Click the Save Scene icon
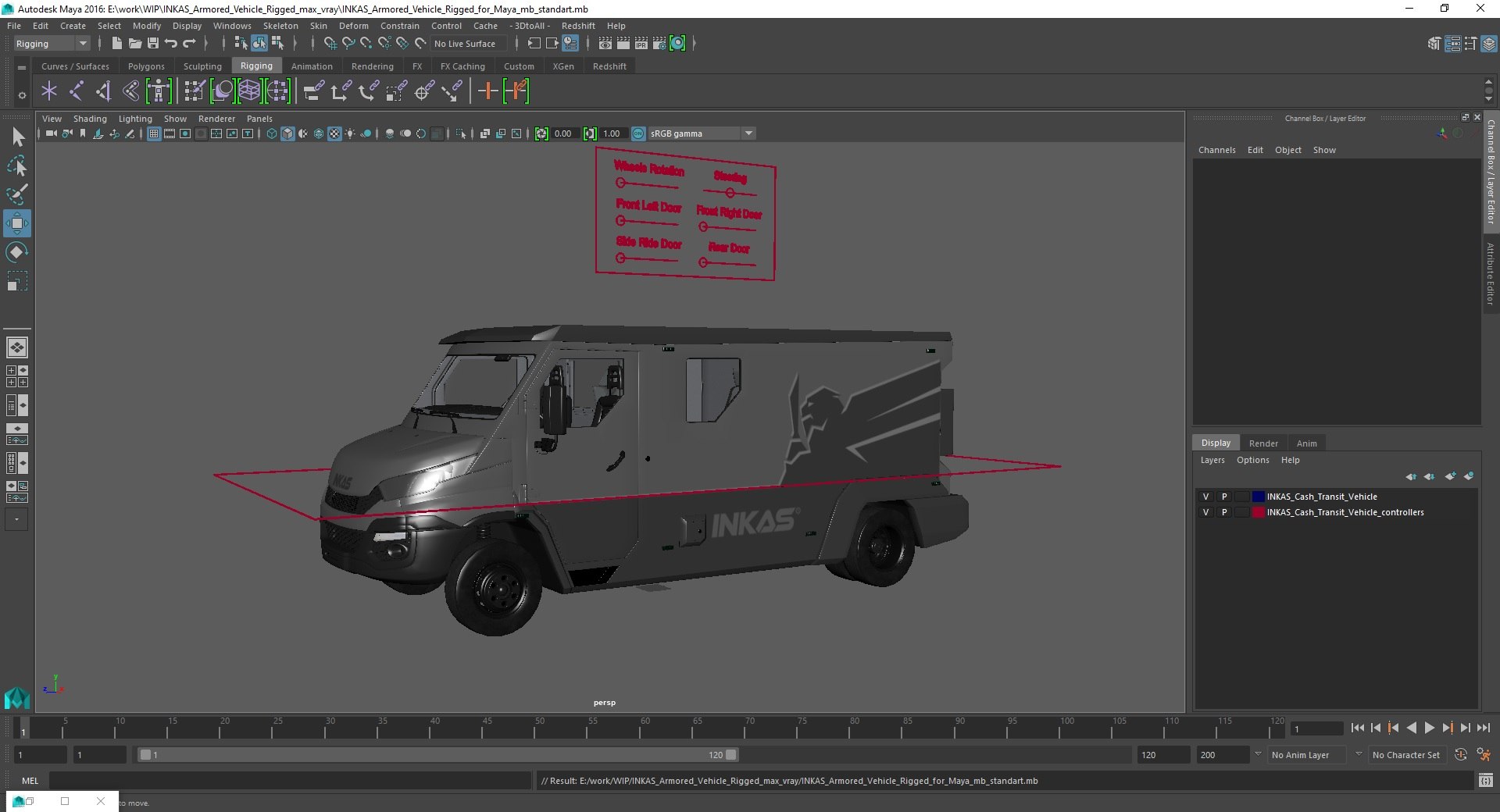Viewport: 1500px width, 812px height. (153, 44)
